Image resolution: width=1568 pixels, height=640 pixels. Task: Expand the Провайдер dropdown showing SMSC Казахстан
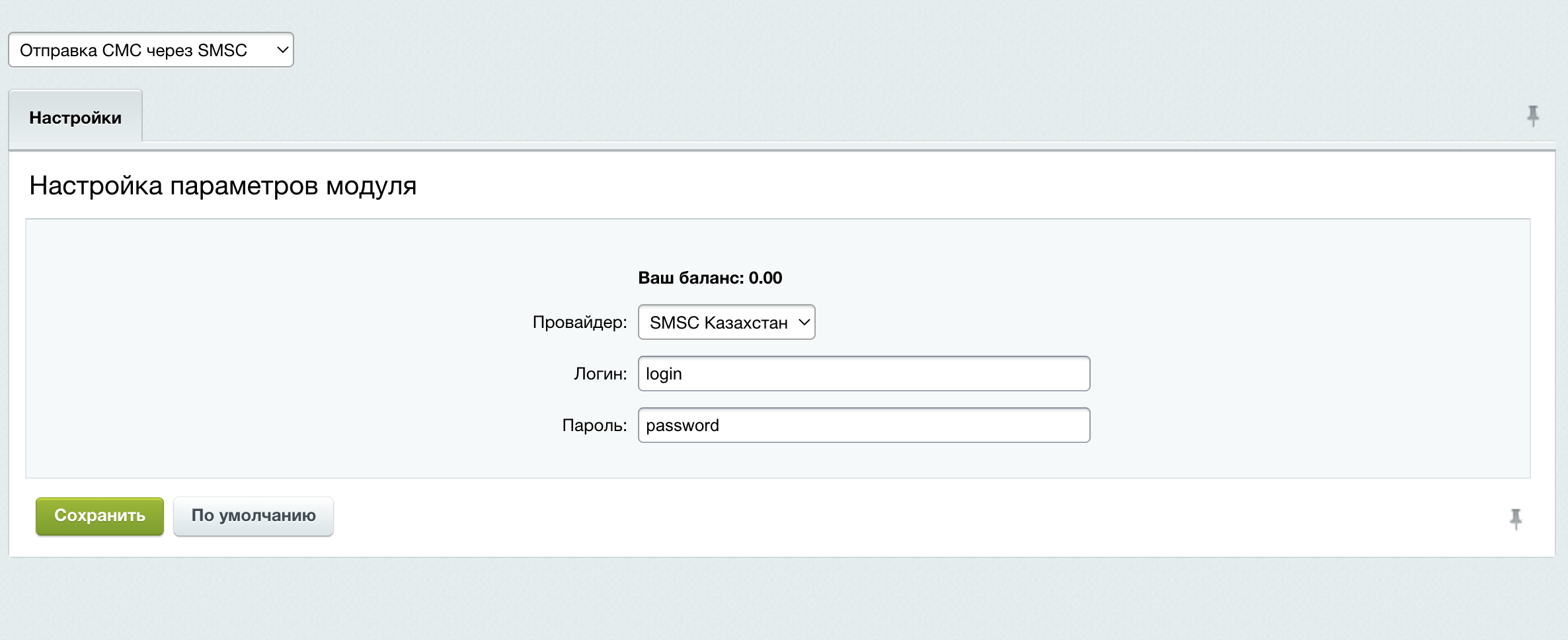pos(725,323)
